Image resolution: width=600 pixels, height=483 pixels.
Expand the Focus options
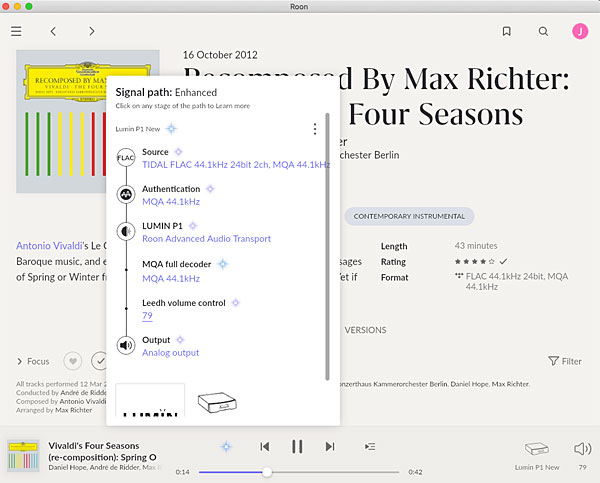coord(33,361)
